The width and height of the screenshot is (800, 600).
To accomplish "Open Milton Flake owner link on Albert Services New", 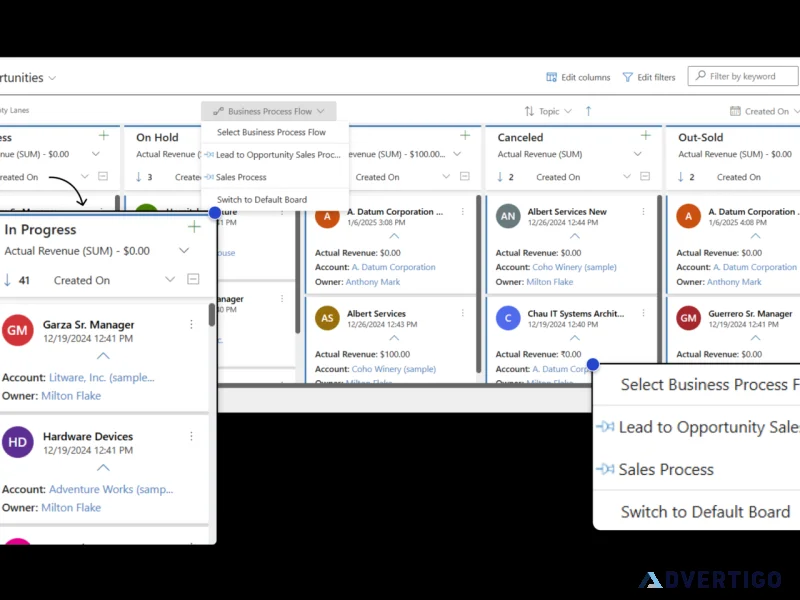I will [549, 282].
